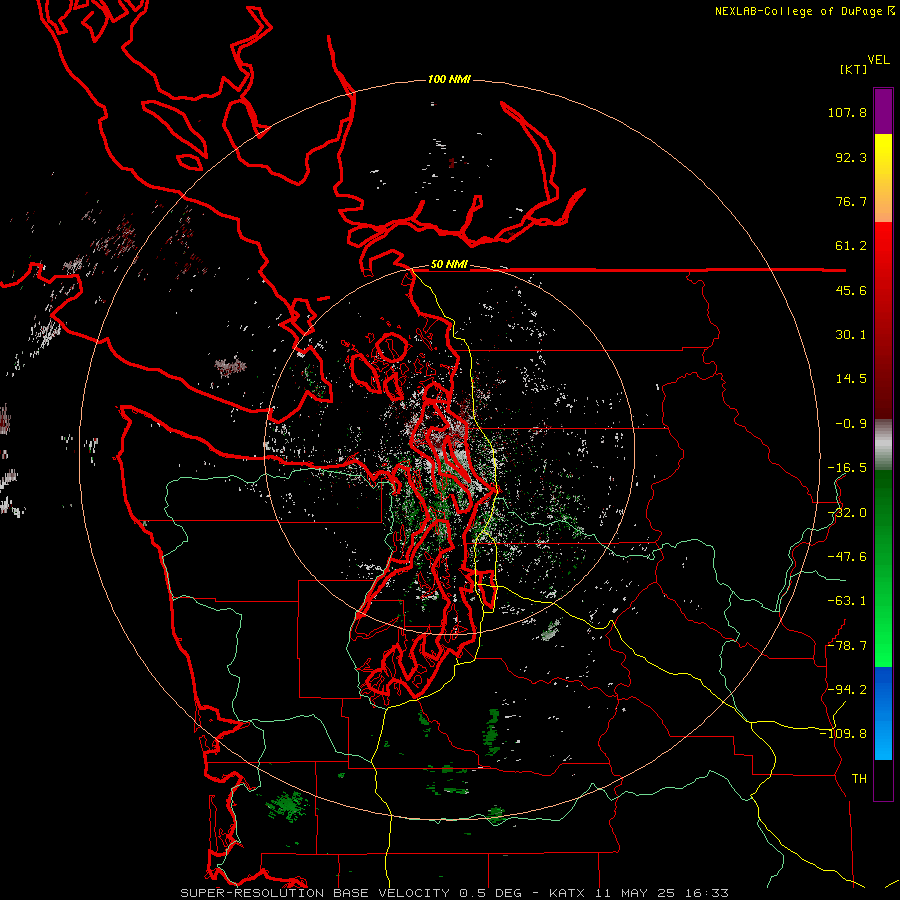Click the 76.7 scale value
Viewport: 900px width, 900px height.
coord(851,201)
